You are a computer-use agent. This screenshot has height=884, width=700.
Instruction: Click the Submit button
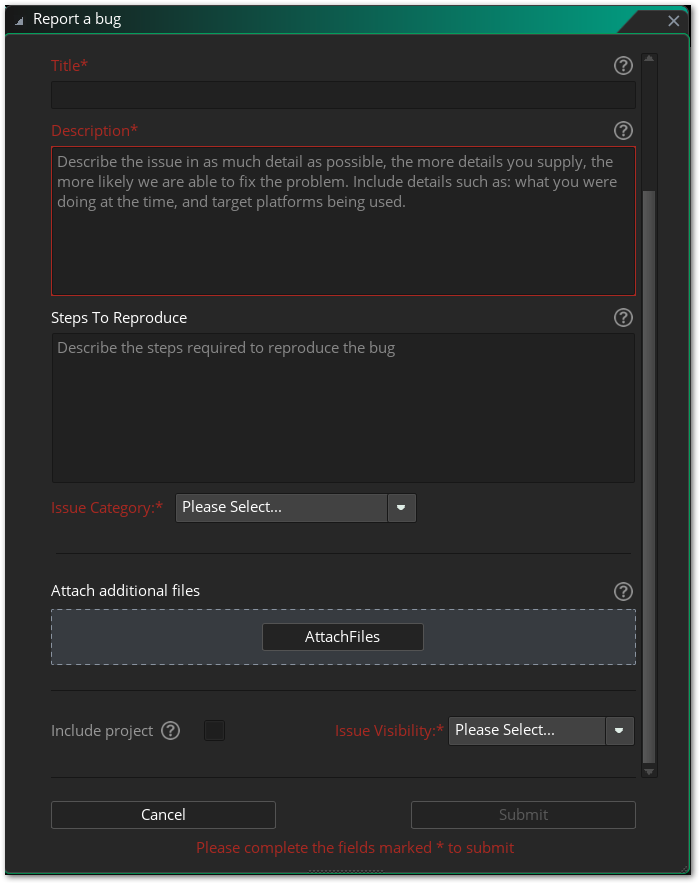523,815
